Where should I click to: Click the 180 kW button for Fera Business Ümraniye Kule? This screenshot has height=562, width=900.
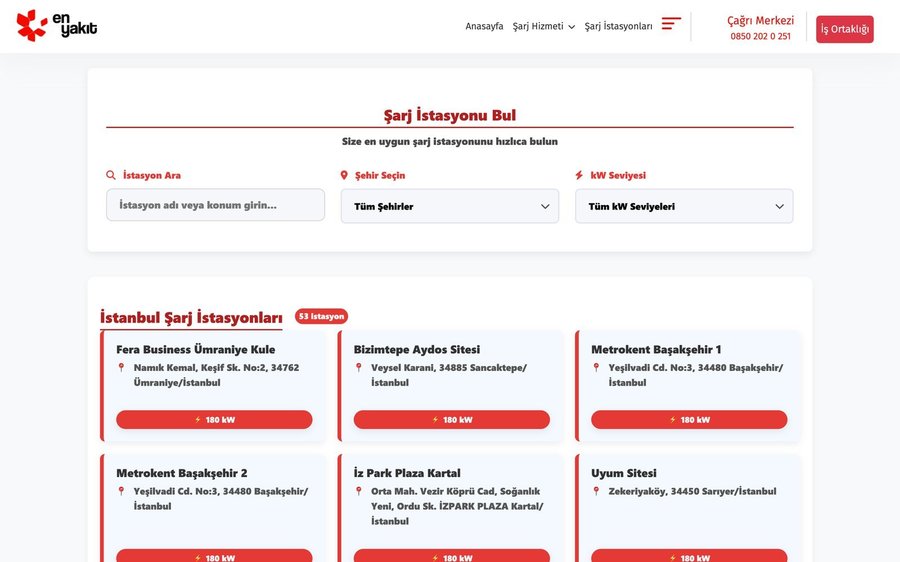tap(214, 420)
